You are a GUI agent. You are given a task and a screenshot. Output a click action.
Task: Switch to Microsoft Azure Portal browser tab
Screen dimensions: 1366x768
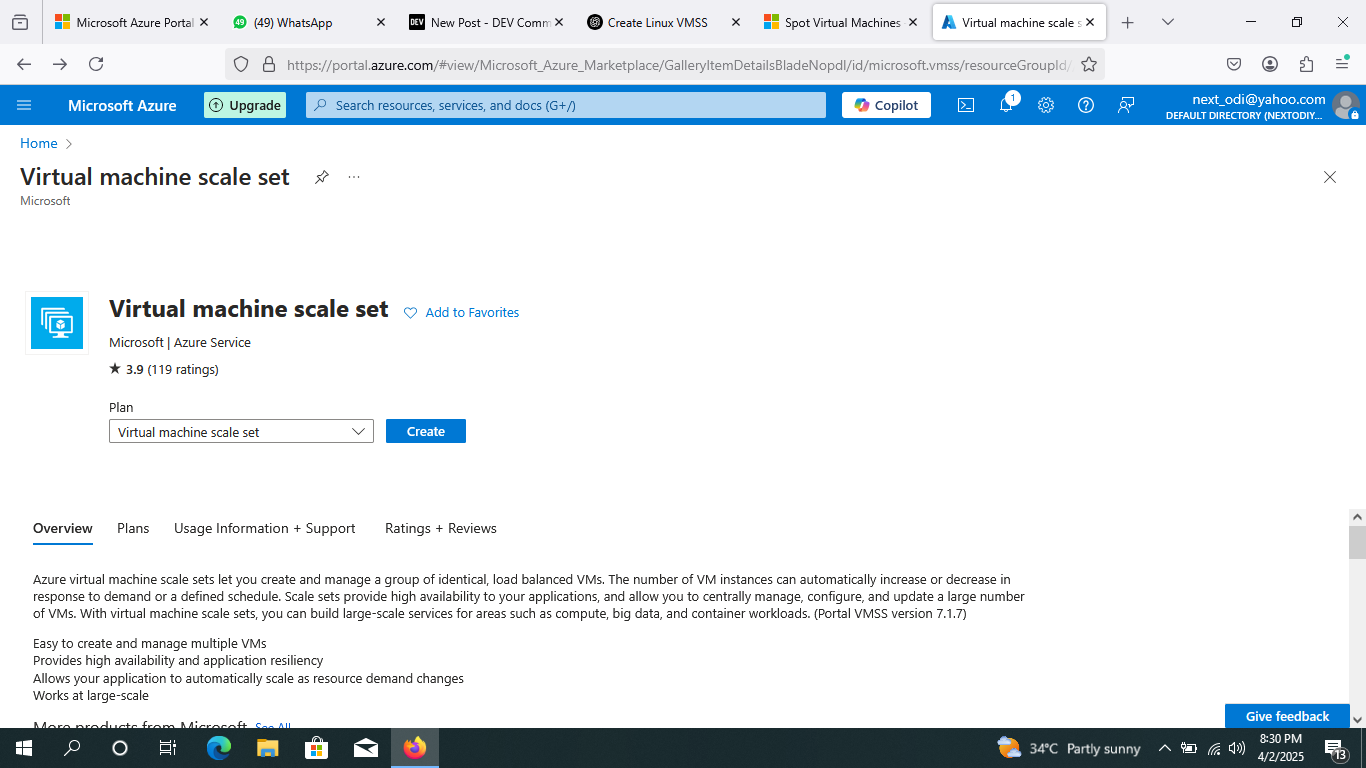coord(131,22)
